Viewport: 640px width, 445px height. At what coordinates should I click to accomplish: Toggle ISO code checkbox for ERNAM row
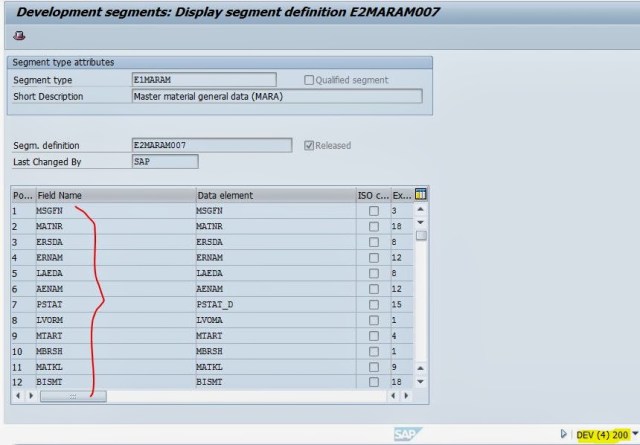tap(373, 258)
